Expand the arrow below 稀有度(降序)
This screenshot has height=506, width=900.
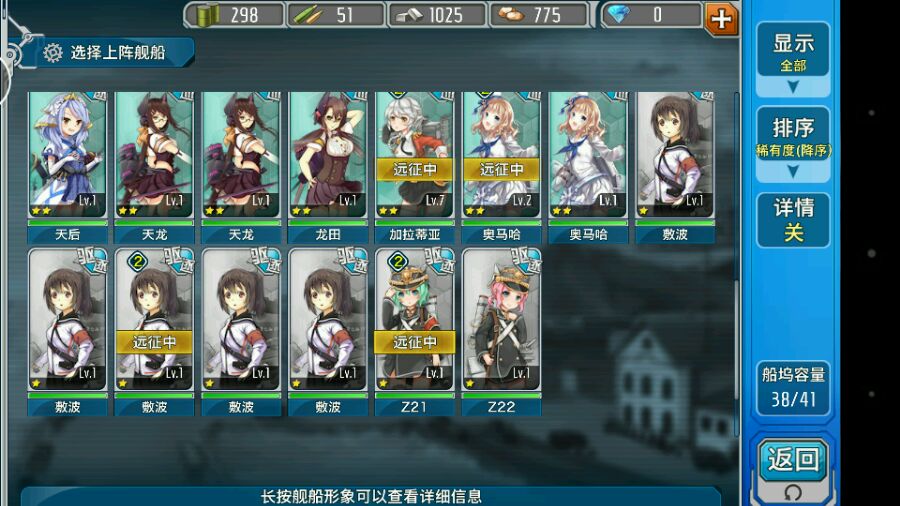click(x=793, y=171)
